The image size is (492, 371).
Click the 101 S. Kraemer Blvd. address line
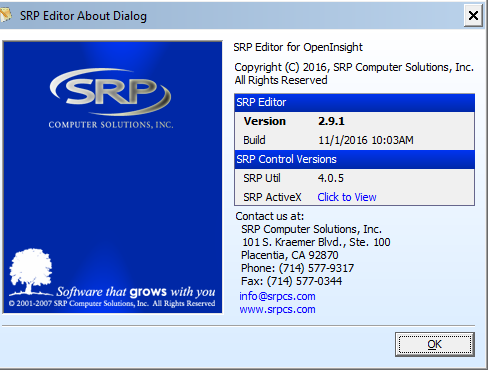[316, 242]
